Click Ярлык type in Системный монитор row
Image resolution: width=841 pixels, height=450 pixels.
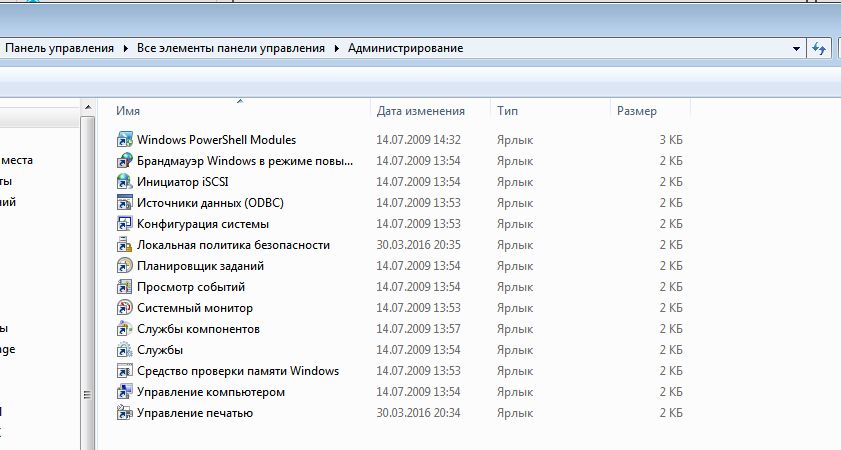coord(515,308)
